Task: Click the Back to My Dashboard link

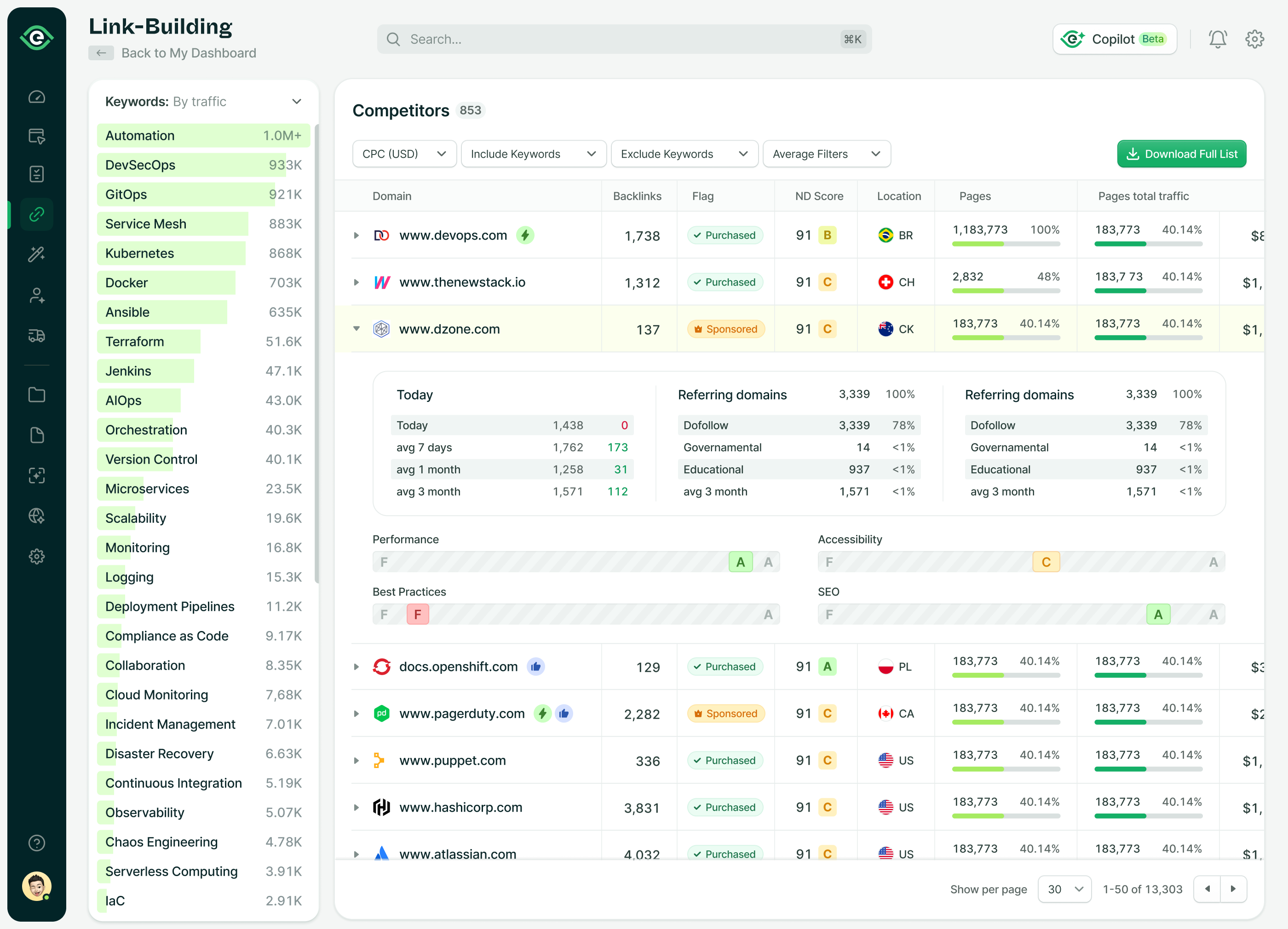Action: click(188, 53)
